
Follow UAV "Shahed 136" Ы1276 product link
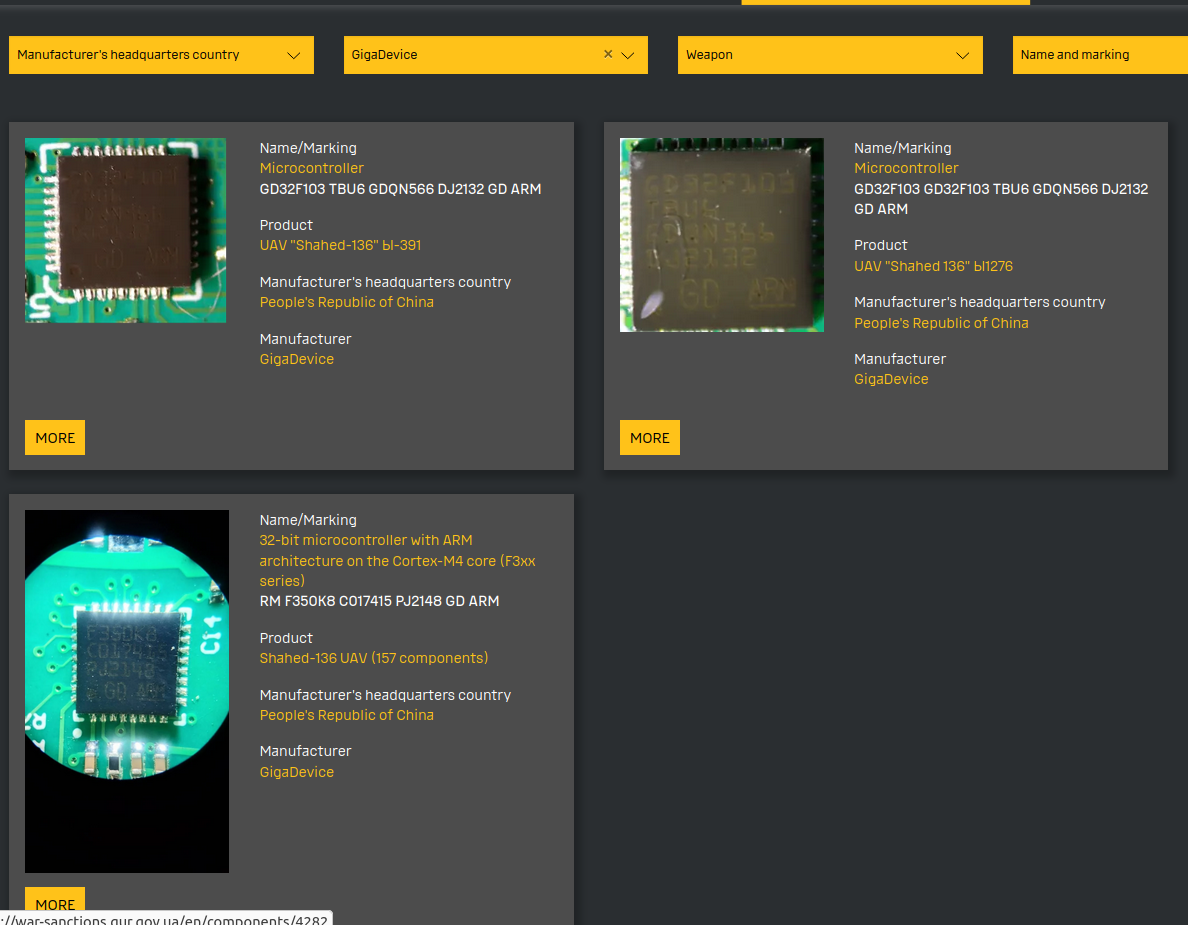point(933,266)
